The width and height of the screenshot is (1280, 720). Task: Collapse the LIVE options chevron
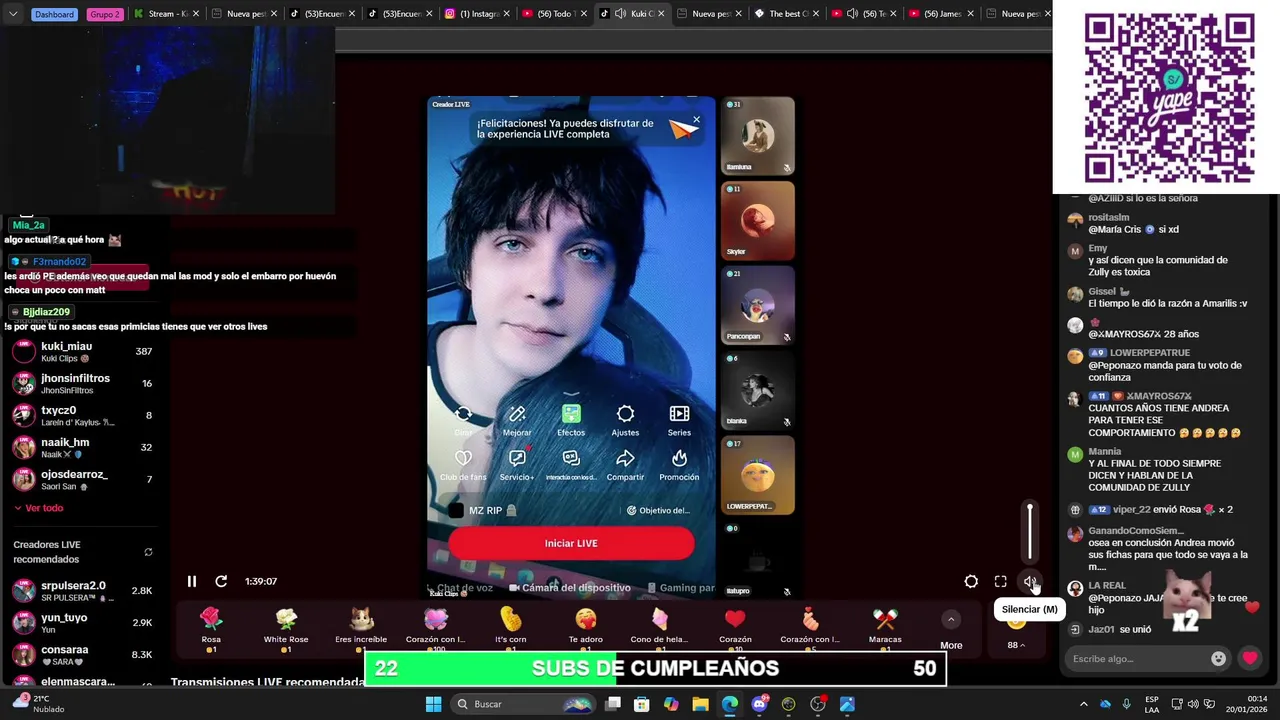click(x=571, y=394)
